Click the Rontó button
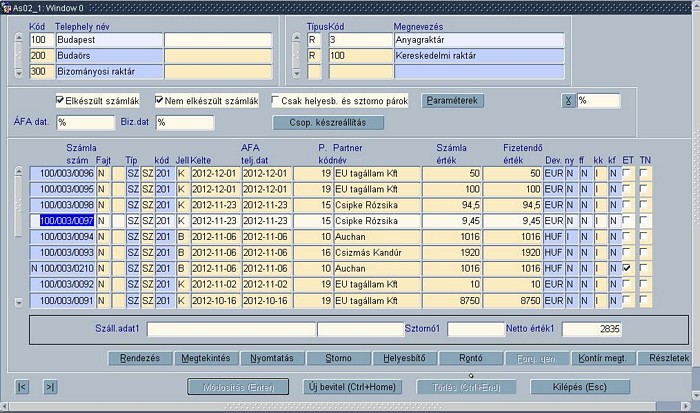This screenshot has width=700, height=413. tap(471, 358)
